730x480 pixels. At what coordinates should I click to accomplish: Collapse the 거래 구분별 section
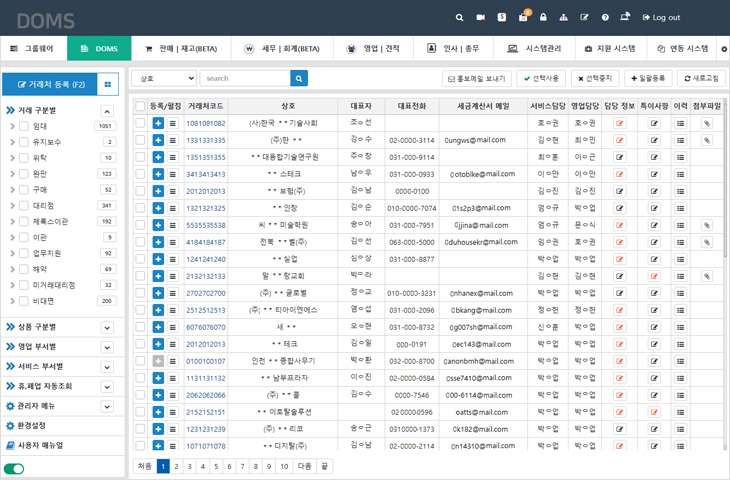click(x=107, y=111)
